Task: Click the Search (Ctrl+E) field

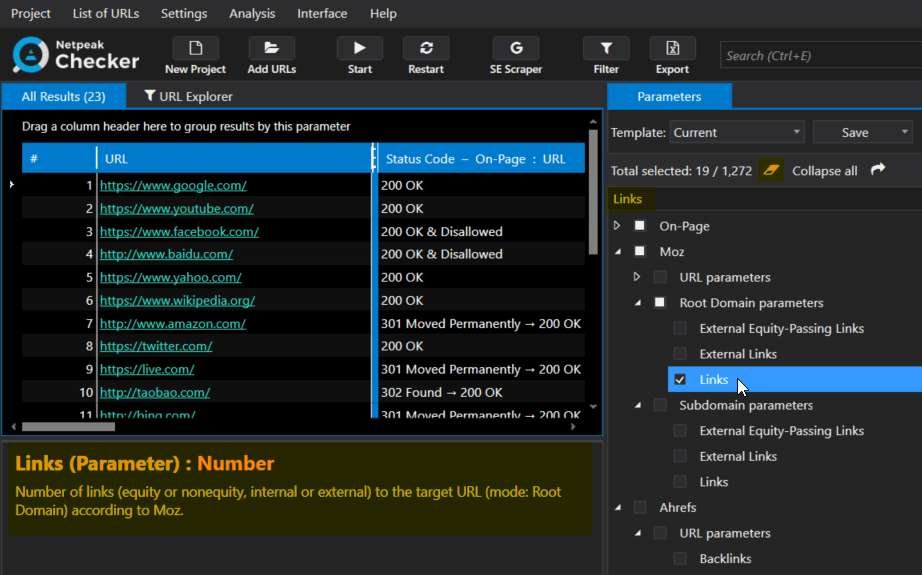Action: (x=821, y=56)
